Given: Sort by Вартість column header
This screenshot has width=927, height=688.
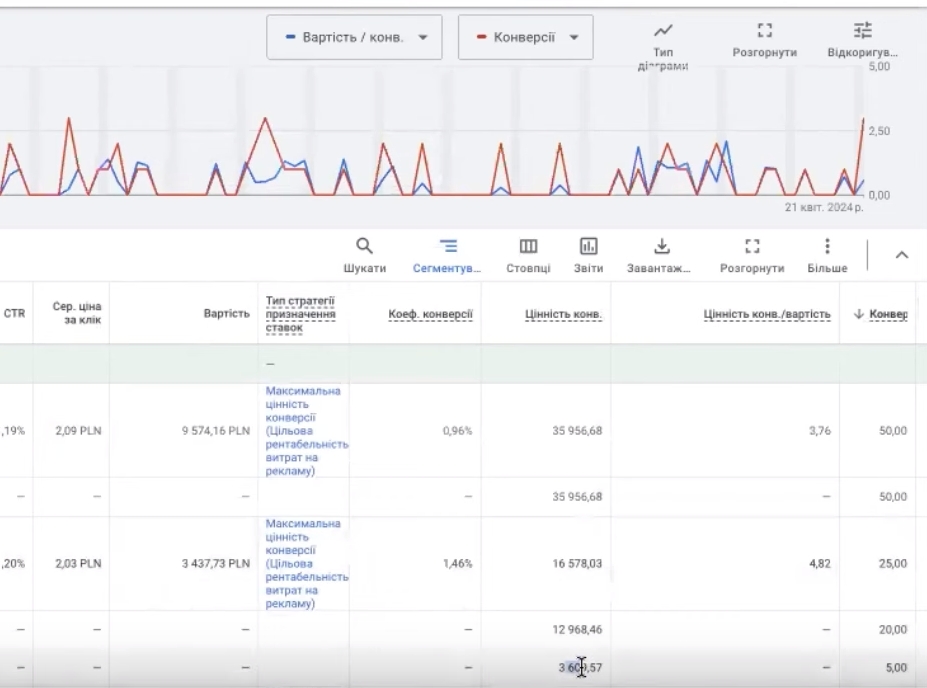Looking at the screenshot, I should click(x=228, y=314).
